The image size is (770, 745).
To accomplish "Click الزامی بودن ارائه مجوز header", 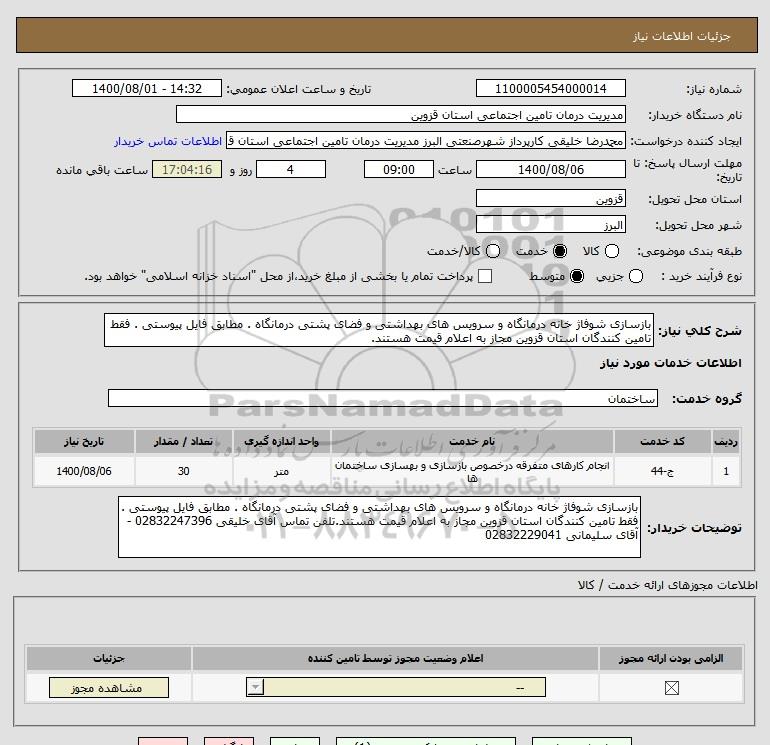I will click(x=671, y=659).
